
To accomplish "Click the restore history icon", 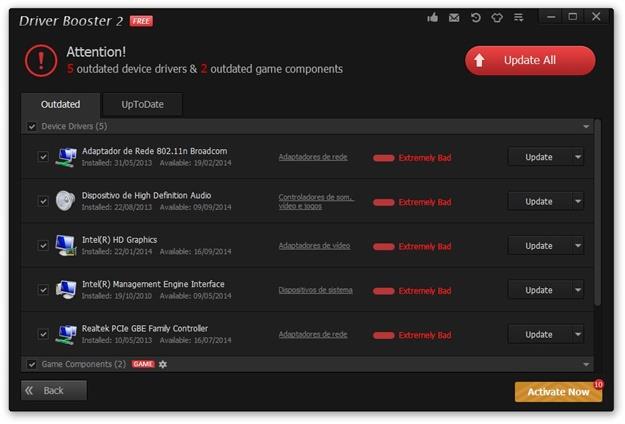I will [476, 18].
